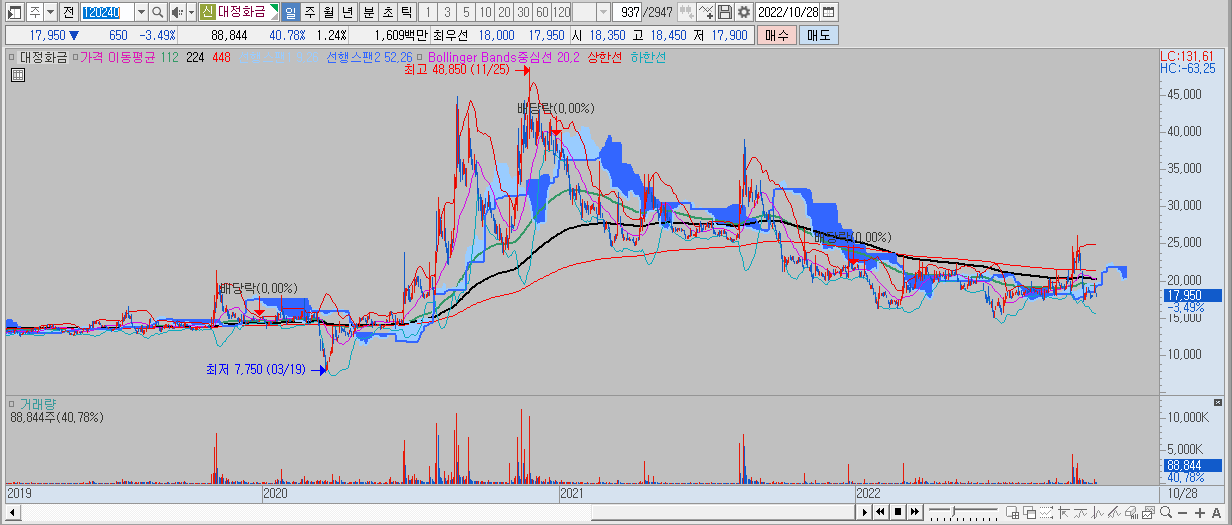
Task: Click the add-indicator line chart icon
Action: coord(706,12)
